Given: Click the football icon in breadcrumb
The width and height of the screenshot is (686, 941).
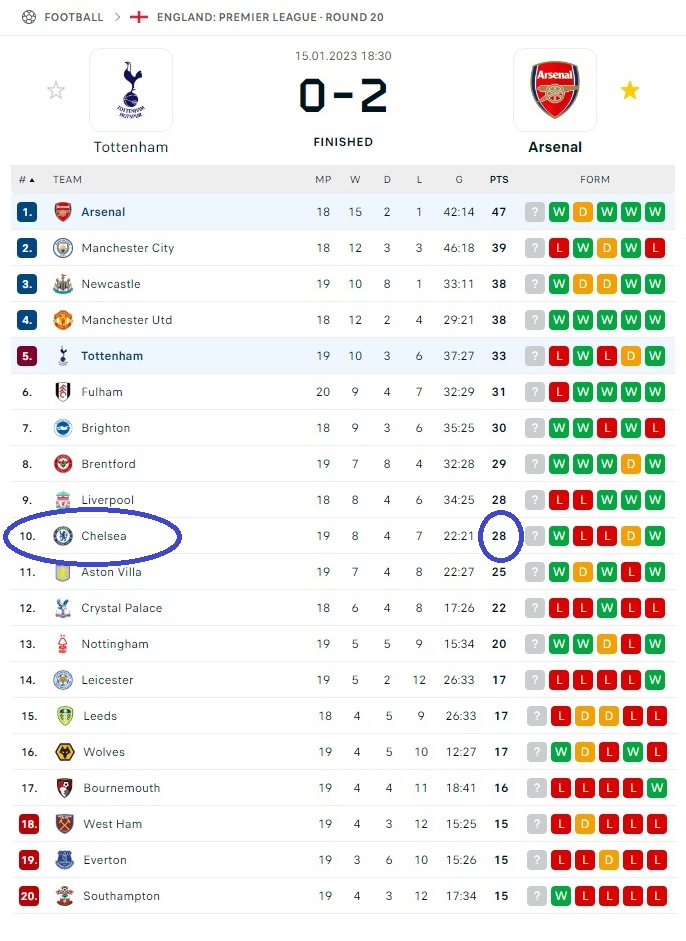Looking at the screenshot, I should (x=29, y=17).
